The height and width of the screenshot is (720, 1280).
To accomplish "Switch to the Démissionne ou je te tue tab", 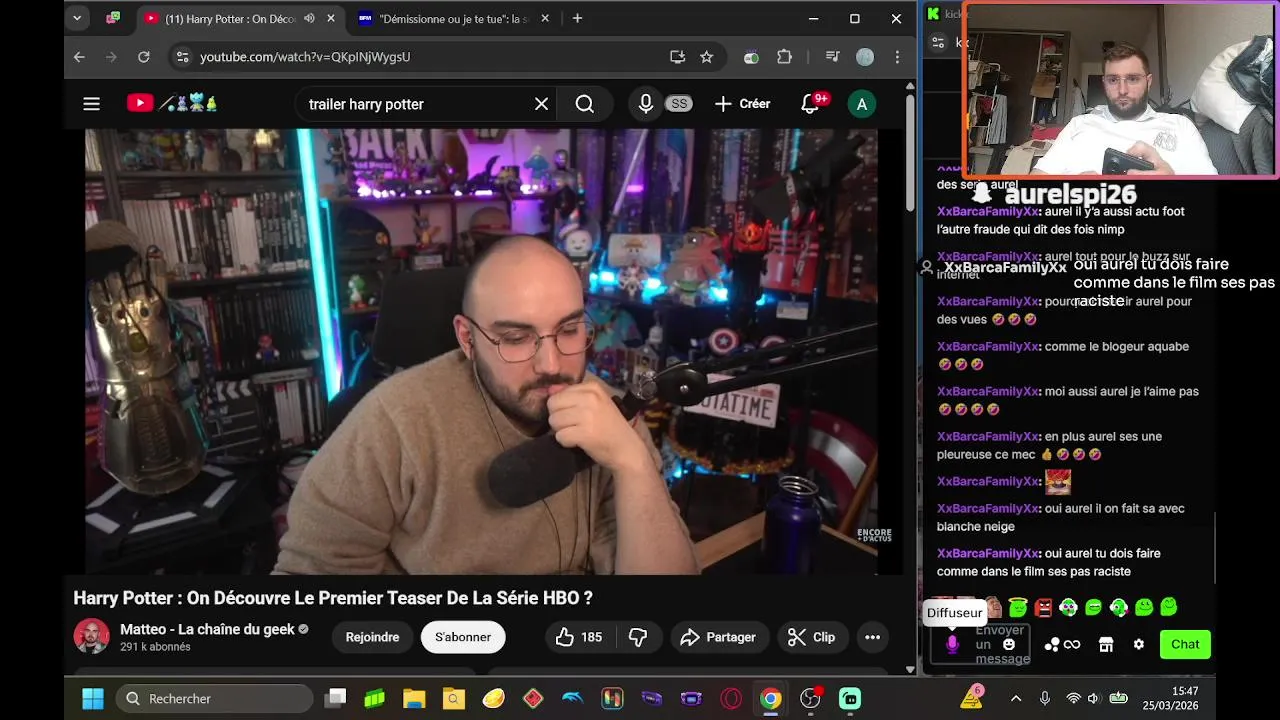I will coord(454,18).
